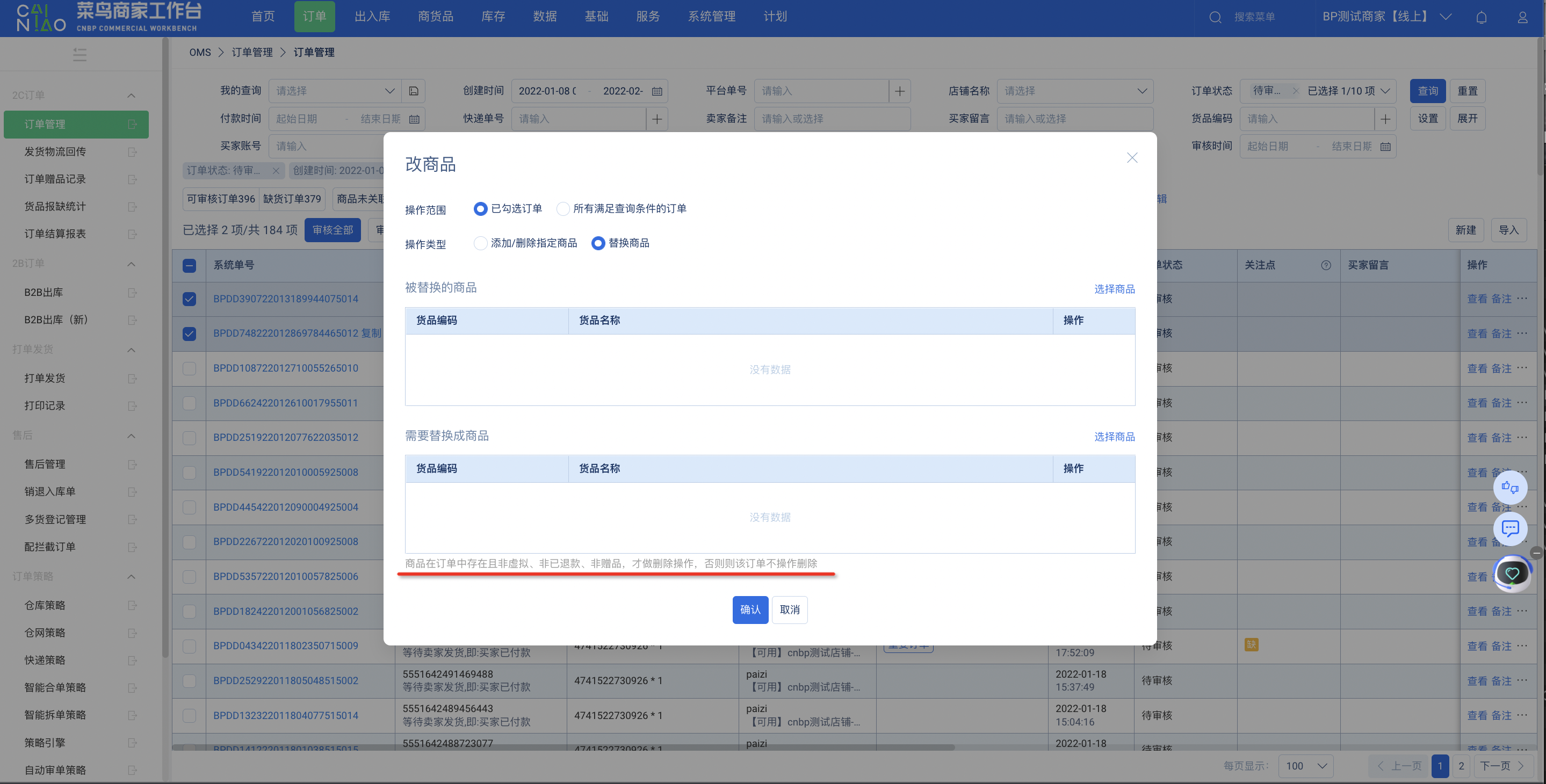The width and height of the screenshot is (1546, 784).
Task: Collapse the 打单发货 sidebar group
Action: click(131, 350)
